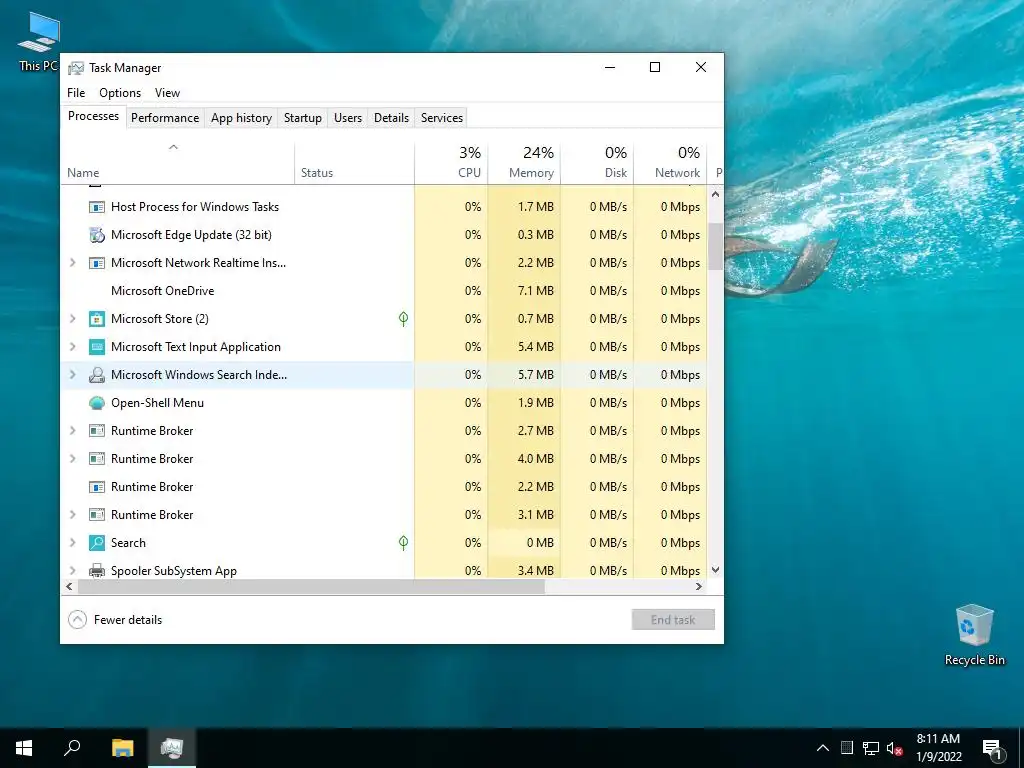Click vertical scrollbar up arrow
1024x768 pixels.
click(716, 195)
